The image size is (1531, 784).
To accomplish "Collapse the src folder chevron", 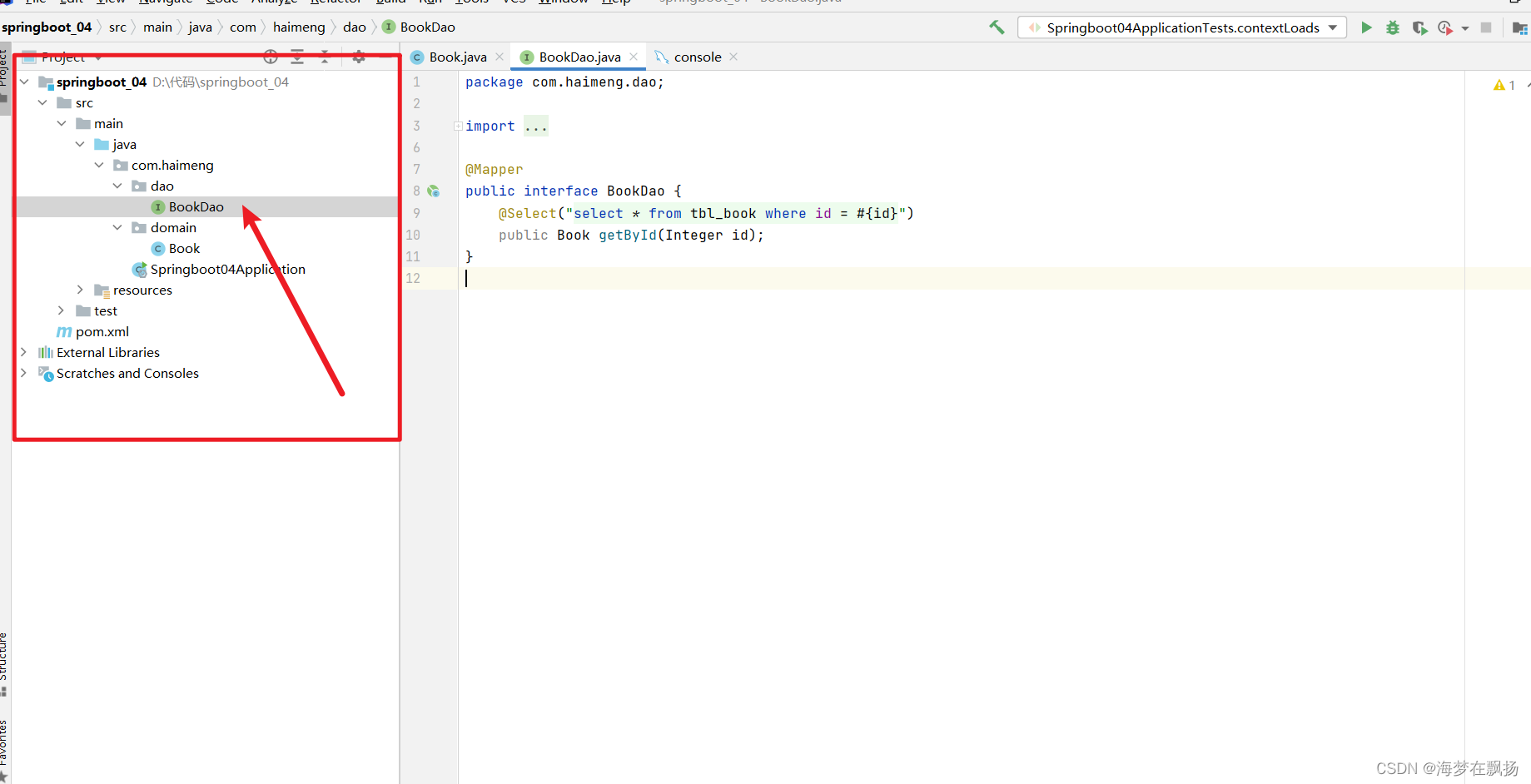I will 42,102.
